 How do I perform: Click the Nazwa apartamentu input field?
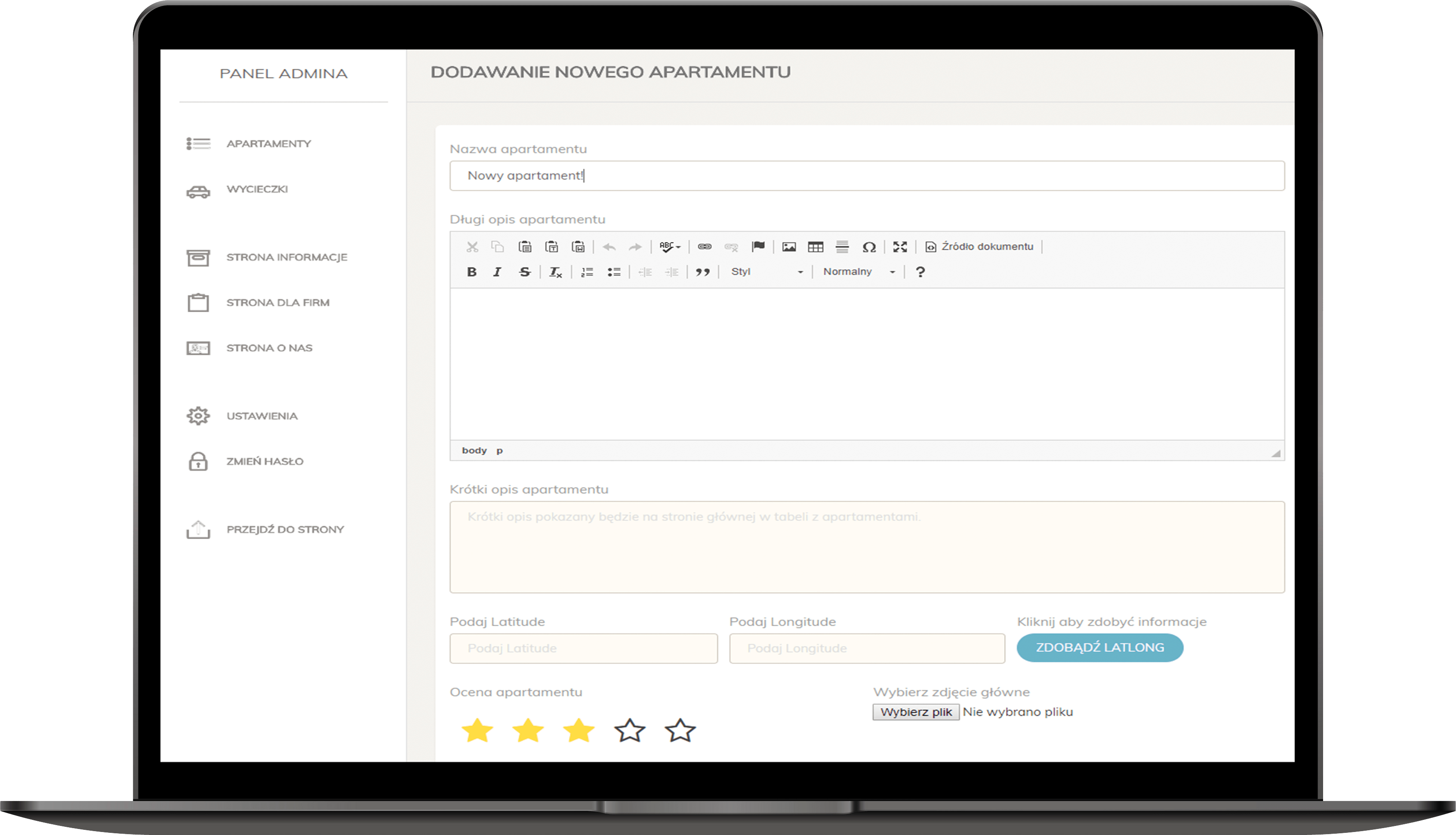coord(867,175)
